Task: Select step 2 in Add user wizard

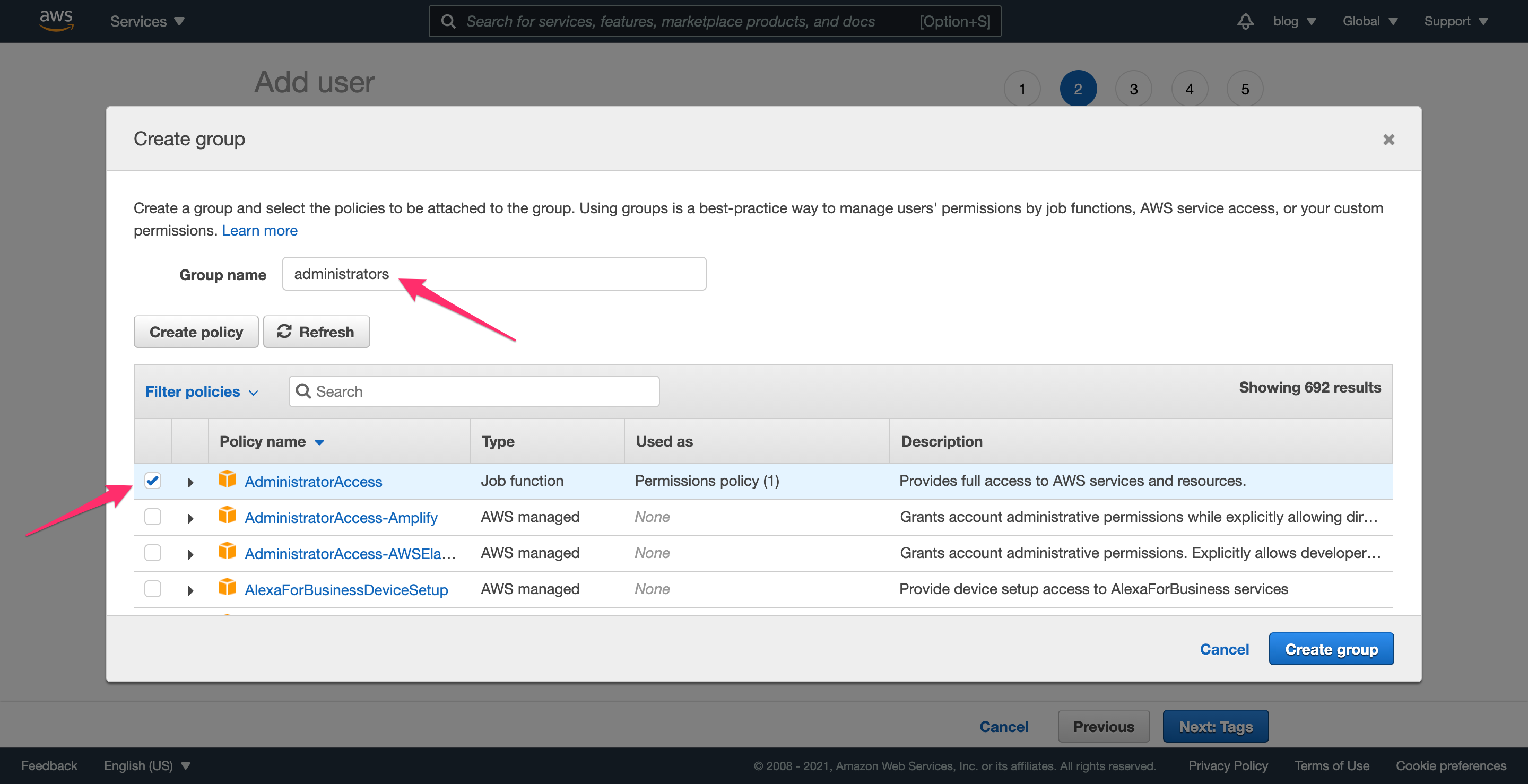Action: pos(1078,89)
